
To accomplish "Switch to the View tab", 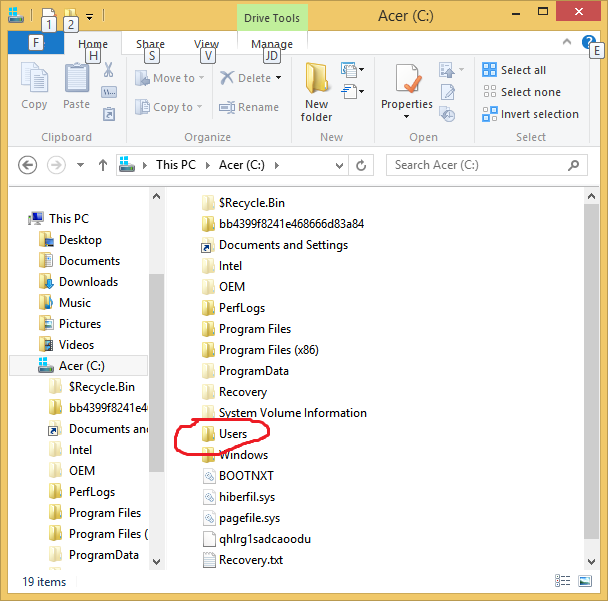I will (x=206, y=44).
